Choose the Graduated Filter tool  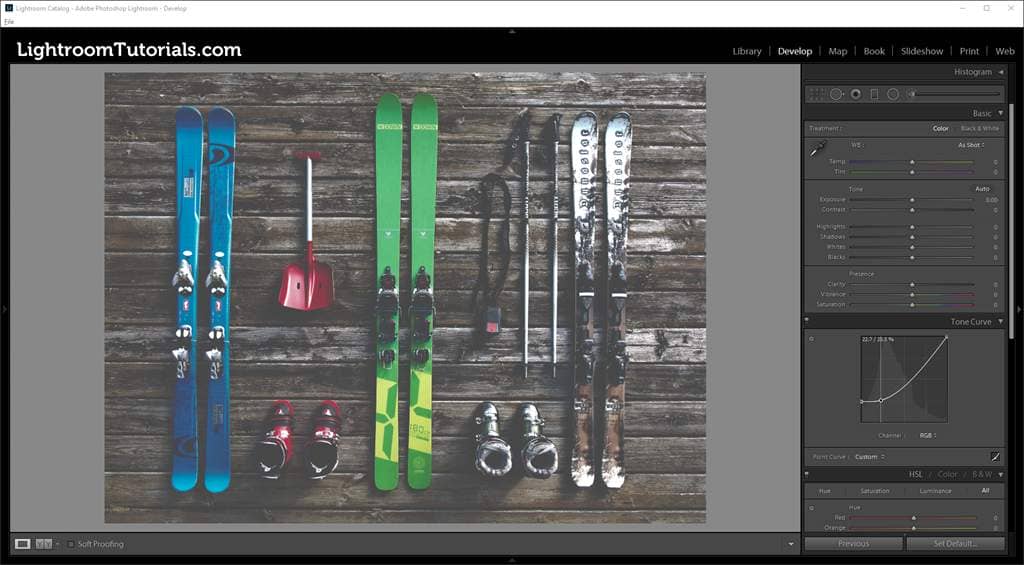(x=874, y=94)
